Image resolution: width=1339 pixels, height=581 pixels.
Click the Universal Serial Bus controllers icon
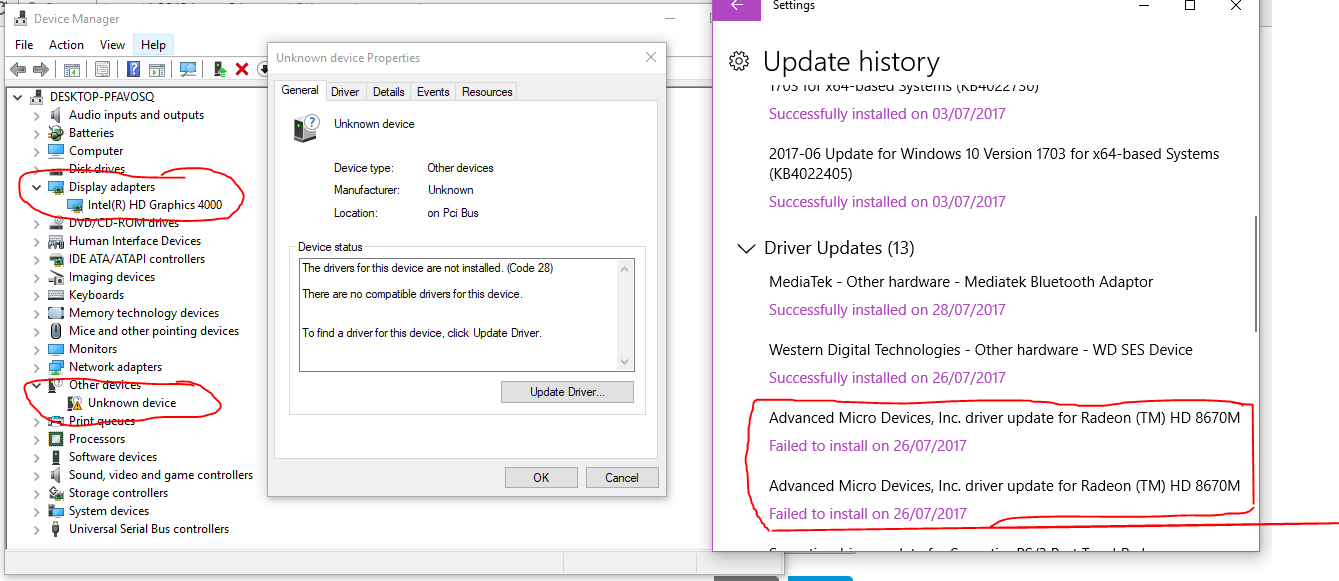[56, 529]
